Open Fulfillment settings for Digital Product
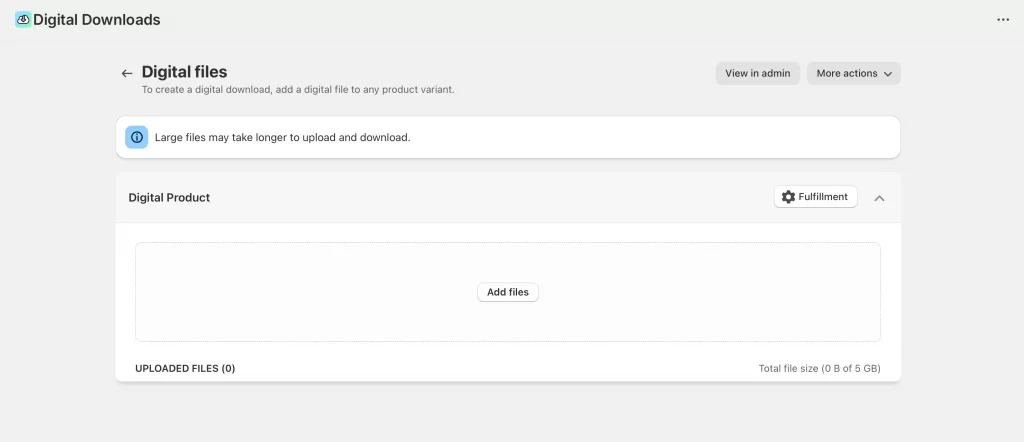Image resolution: width=1024 pixels, height=442 pixels. [x=815, y=197]
